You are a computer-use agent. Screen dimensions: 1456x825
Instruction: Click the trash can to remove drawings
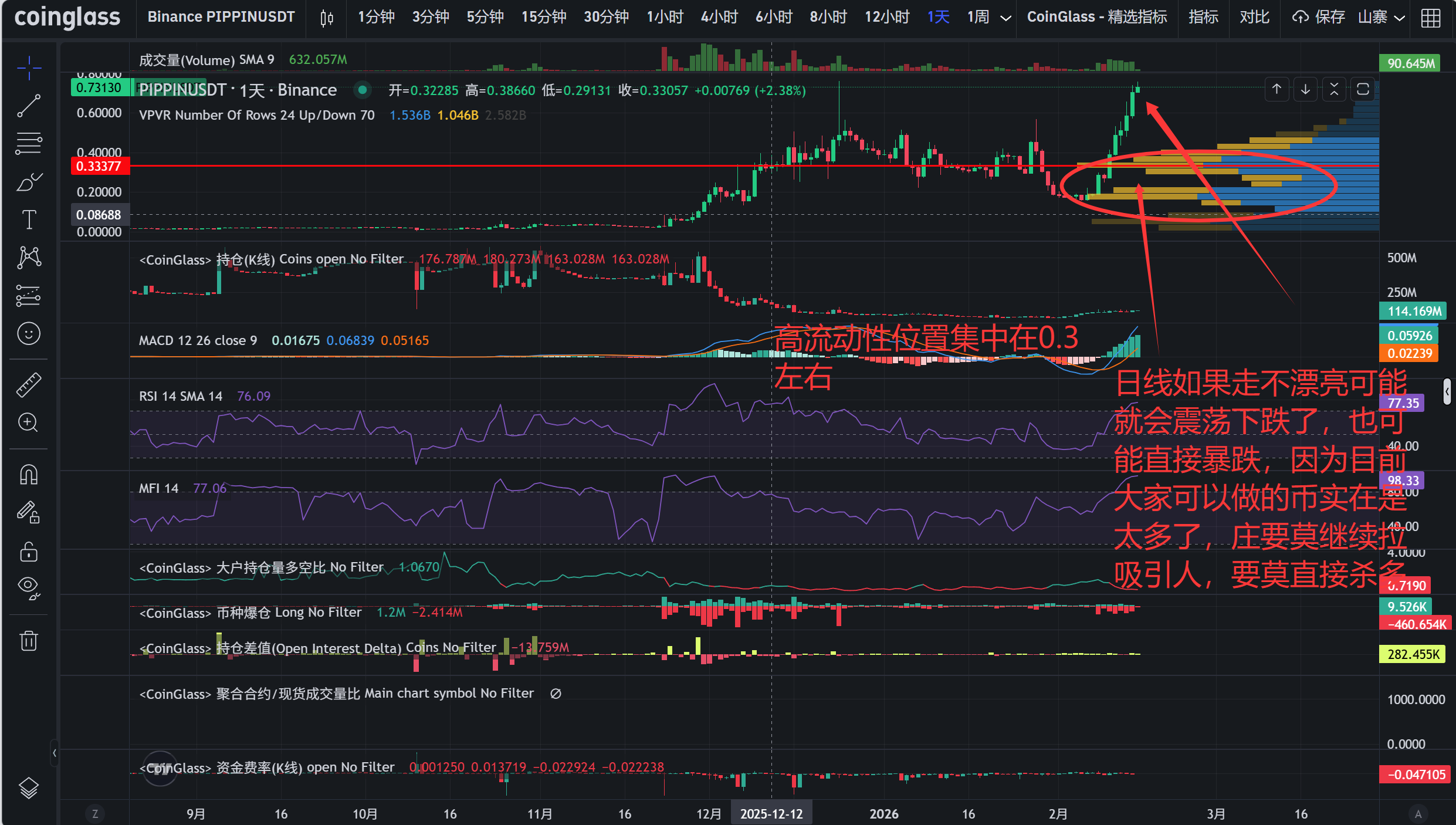(28, 641)
